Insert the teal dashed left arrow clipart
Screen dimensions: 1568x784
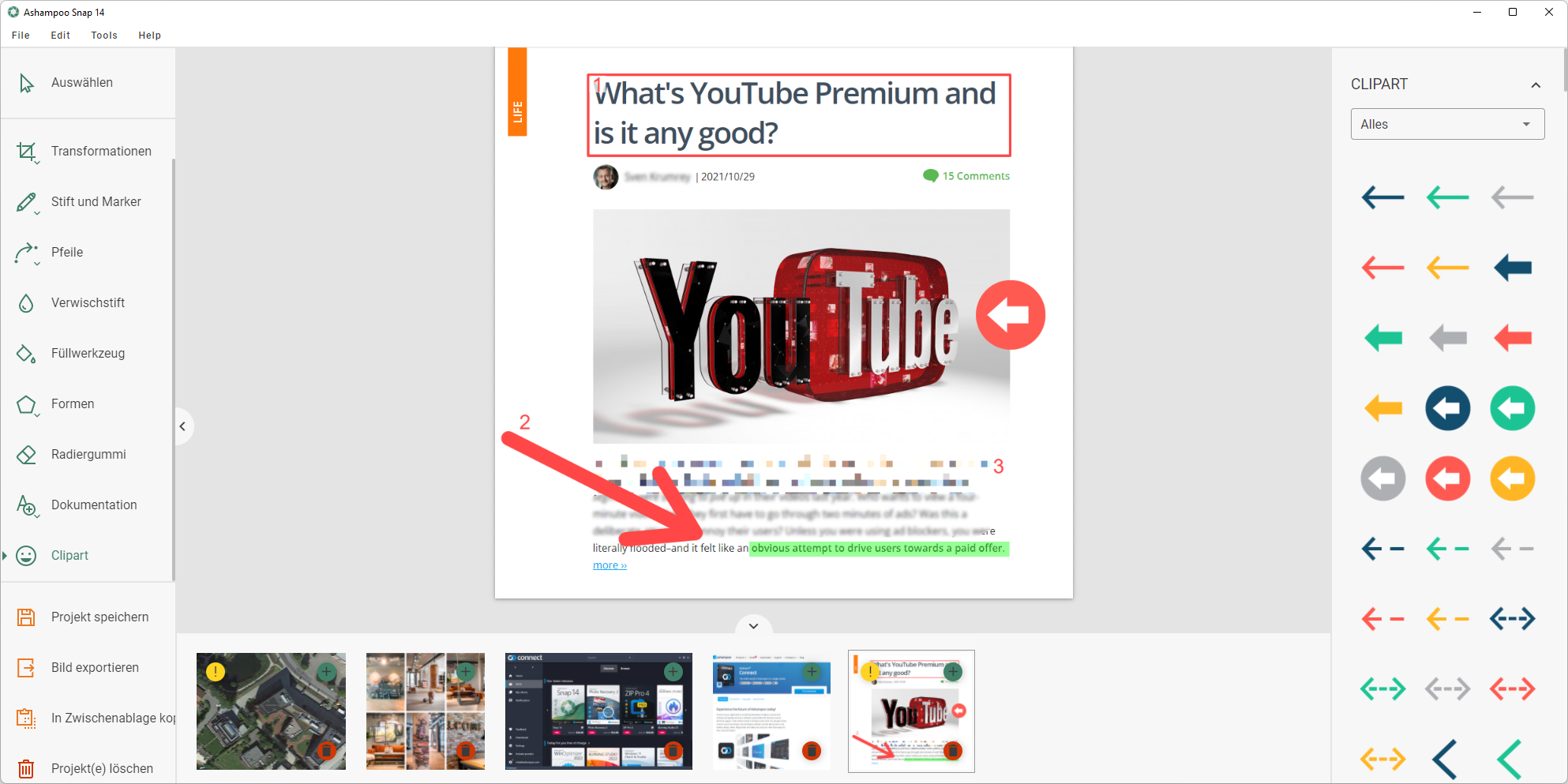tap(1448, 548)
